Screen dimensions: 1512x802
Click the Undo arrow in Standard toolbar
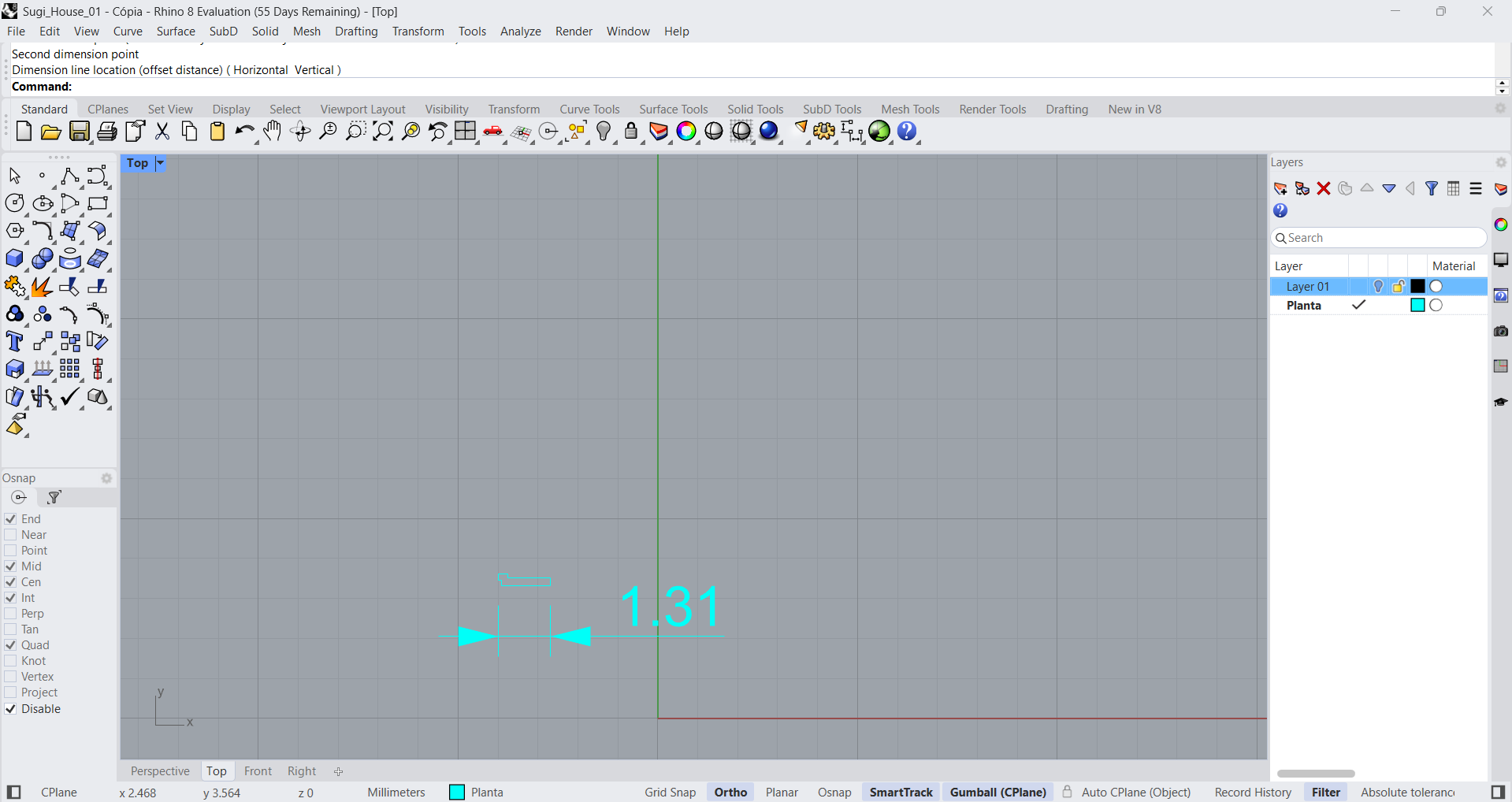coord(244,132)
